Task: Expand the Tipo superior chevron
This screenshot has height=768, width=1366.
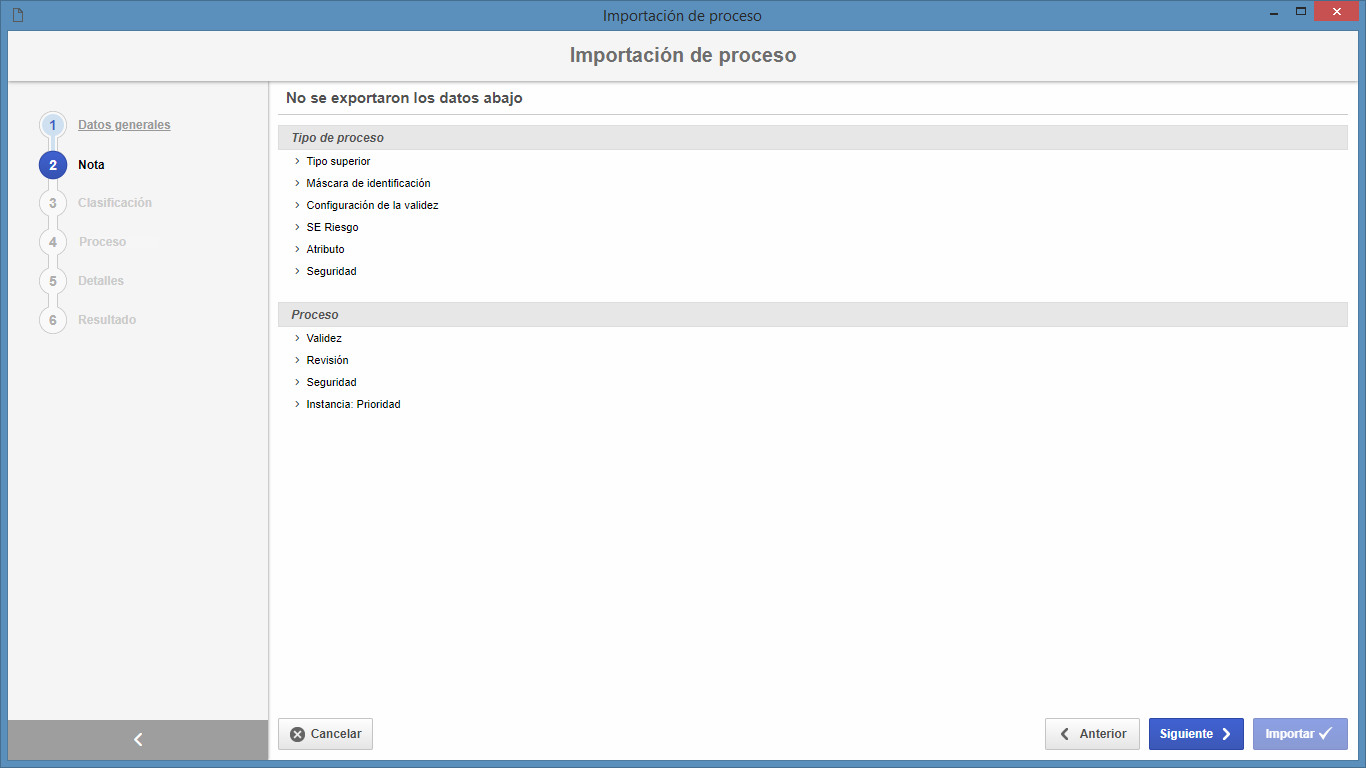Action: pyautogui.click(x=297, y=161)
